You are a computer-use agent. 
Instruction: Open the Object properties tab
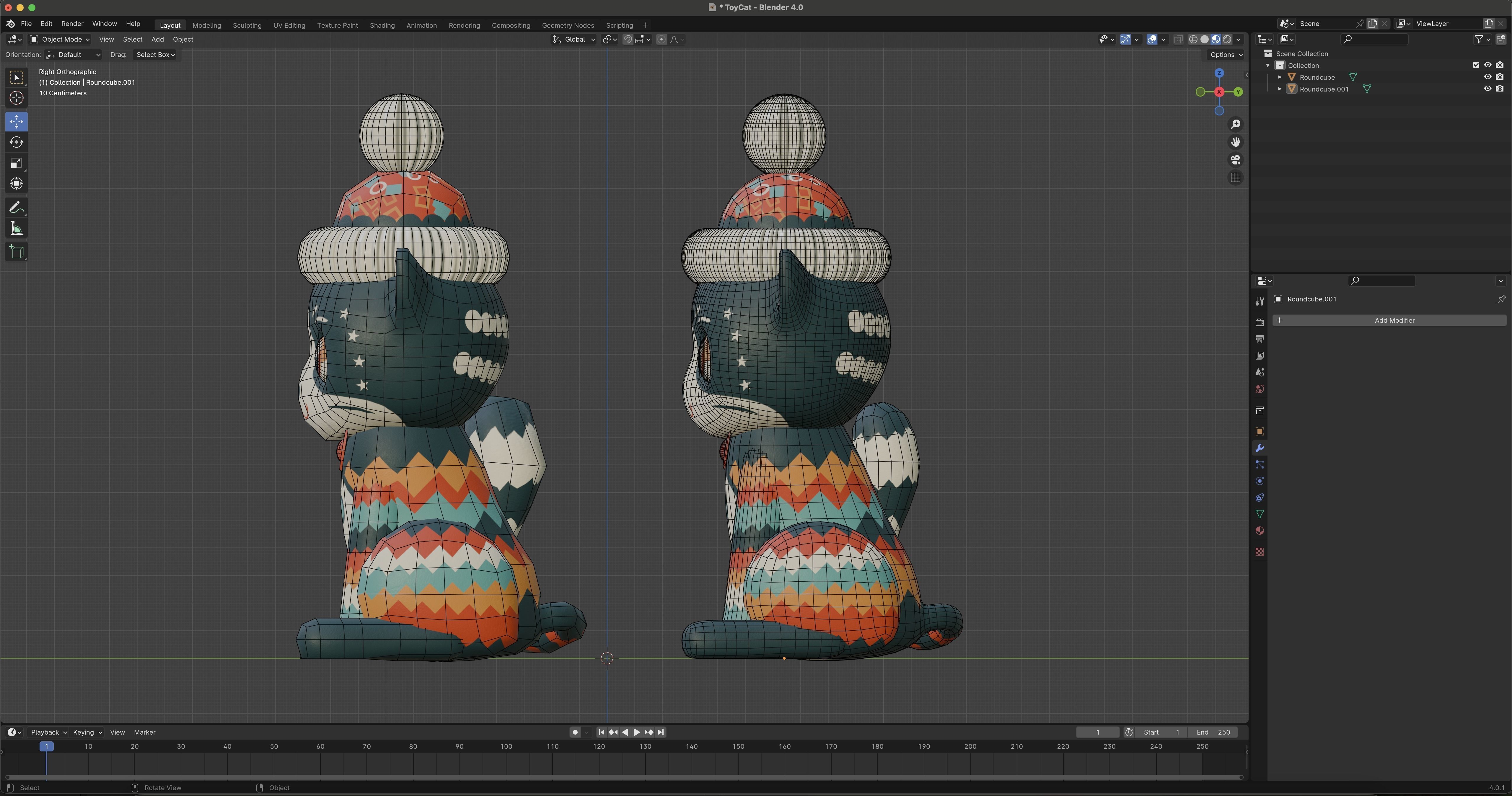pyautogui.click(x=1260, y=431)
